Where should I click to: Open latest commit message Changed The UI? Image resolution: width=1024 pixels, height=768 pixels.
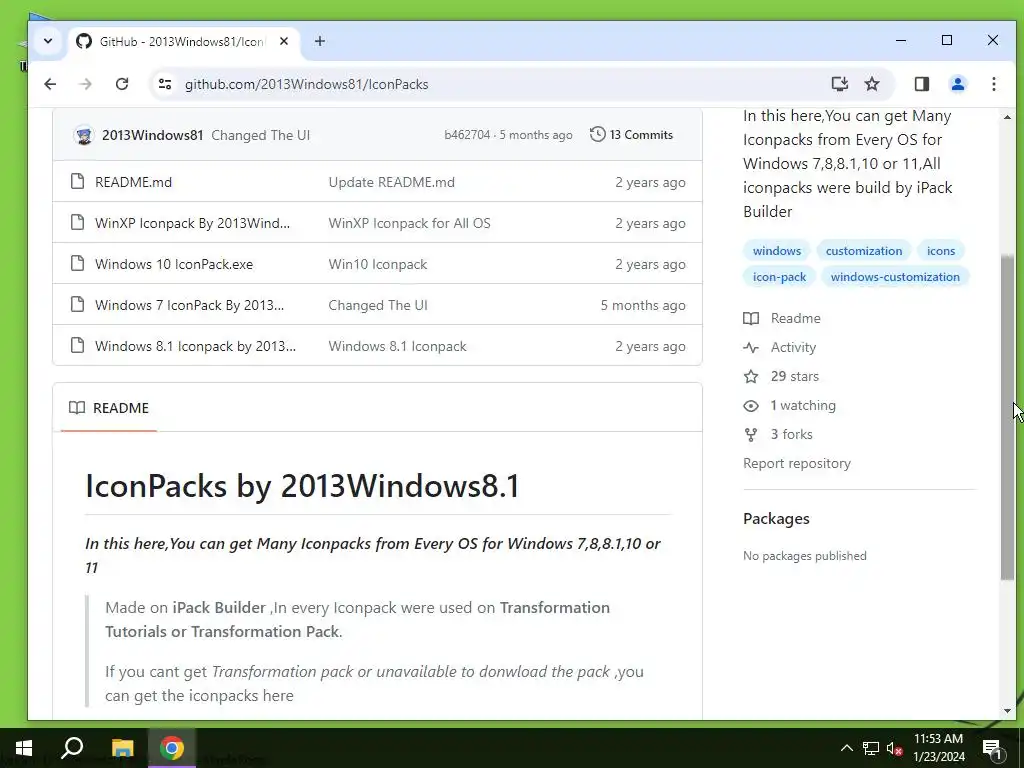coord(261,135)
